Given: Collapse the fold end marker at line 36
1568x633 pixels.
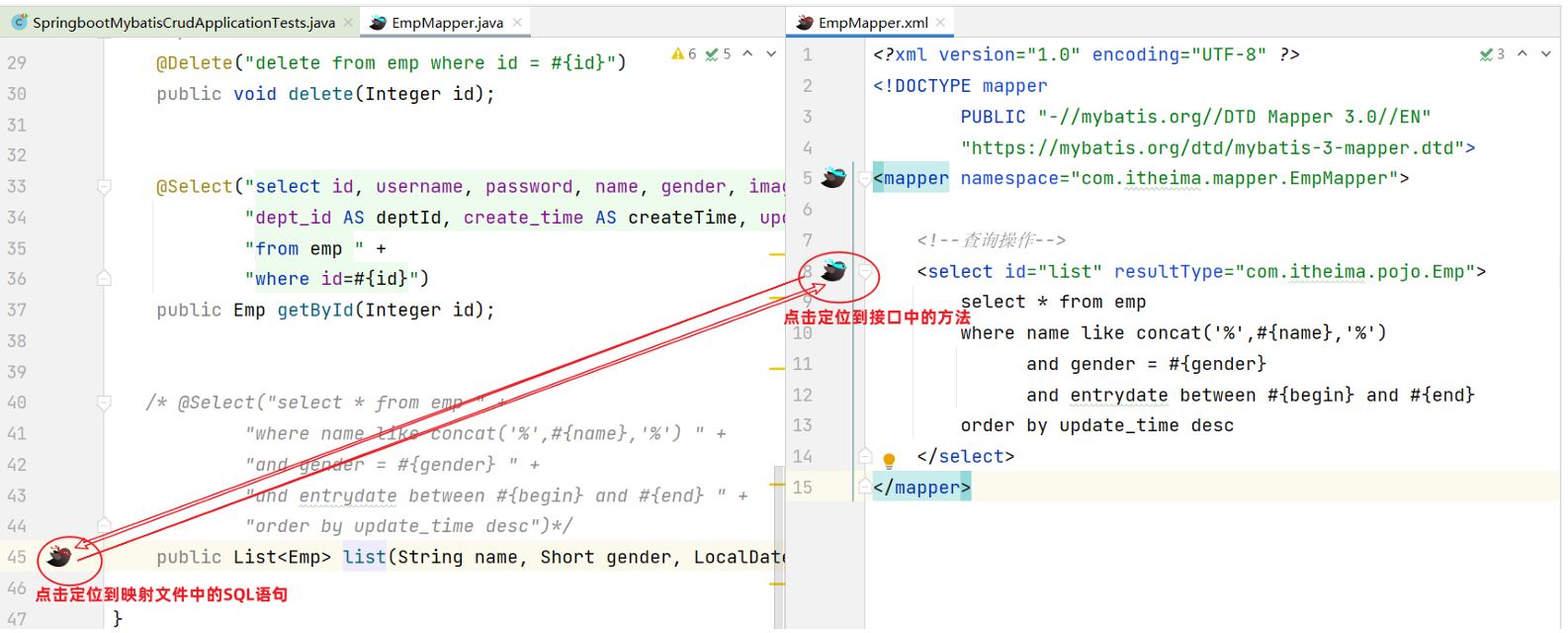Looking at the screenshot, I should pos(104,279).
